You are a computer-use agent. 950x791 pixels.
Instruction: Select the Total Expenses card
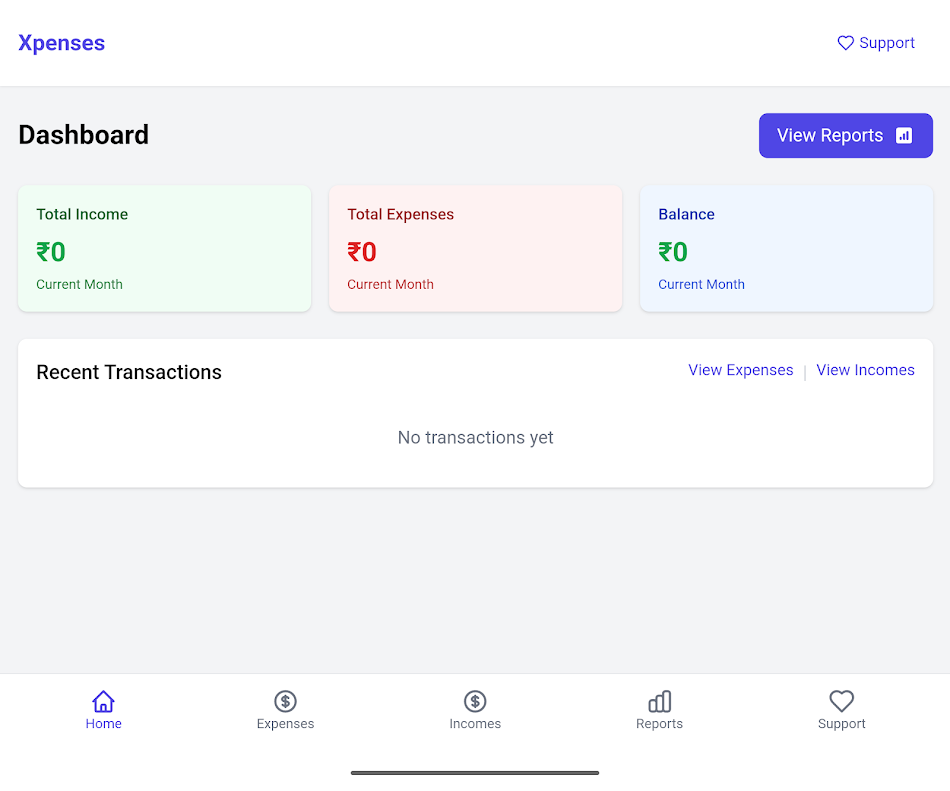coord(475,248)
